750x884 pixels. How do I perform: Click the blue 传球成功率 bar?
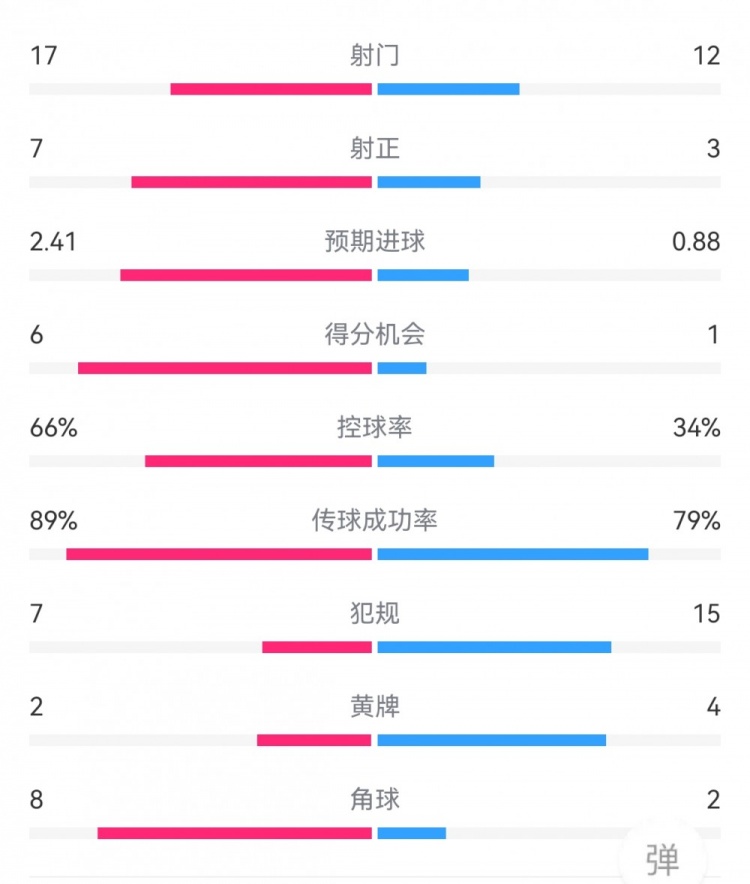[513, 554]
